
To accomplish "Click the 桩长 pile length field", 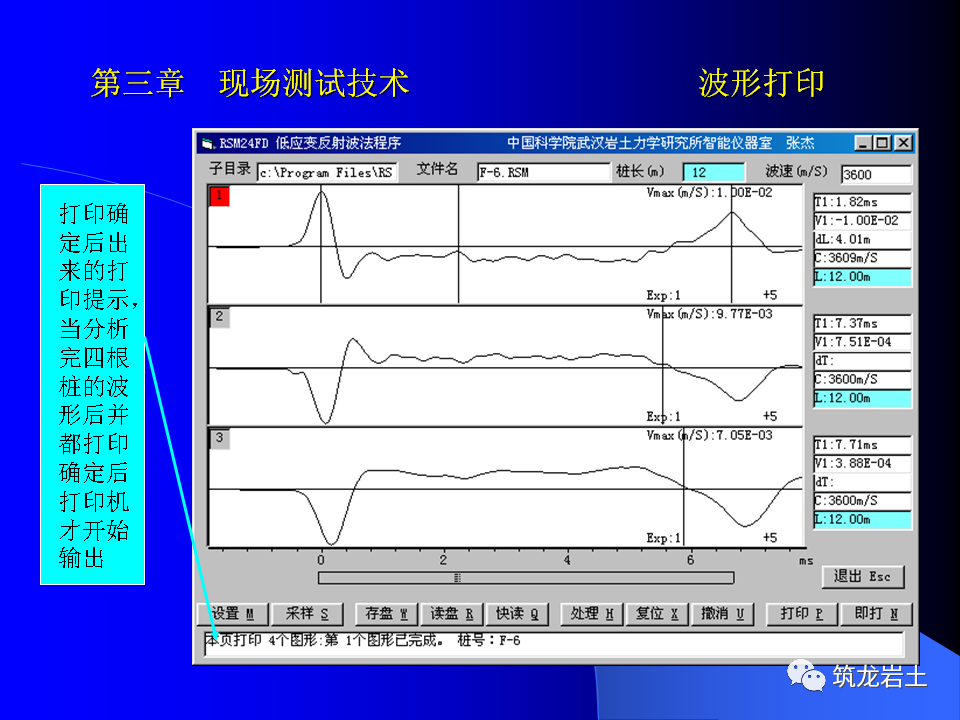I will [713, 173].
